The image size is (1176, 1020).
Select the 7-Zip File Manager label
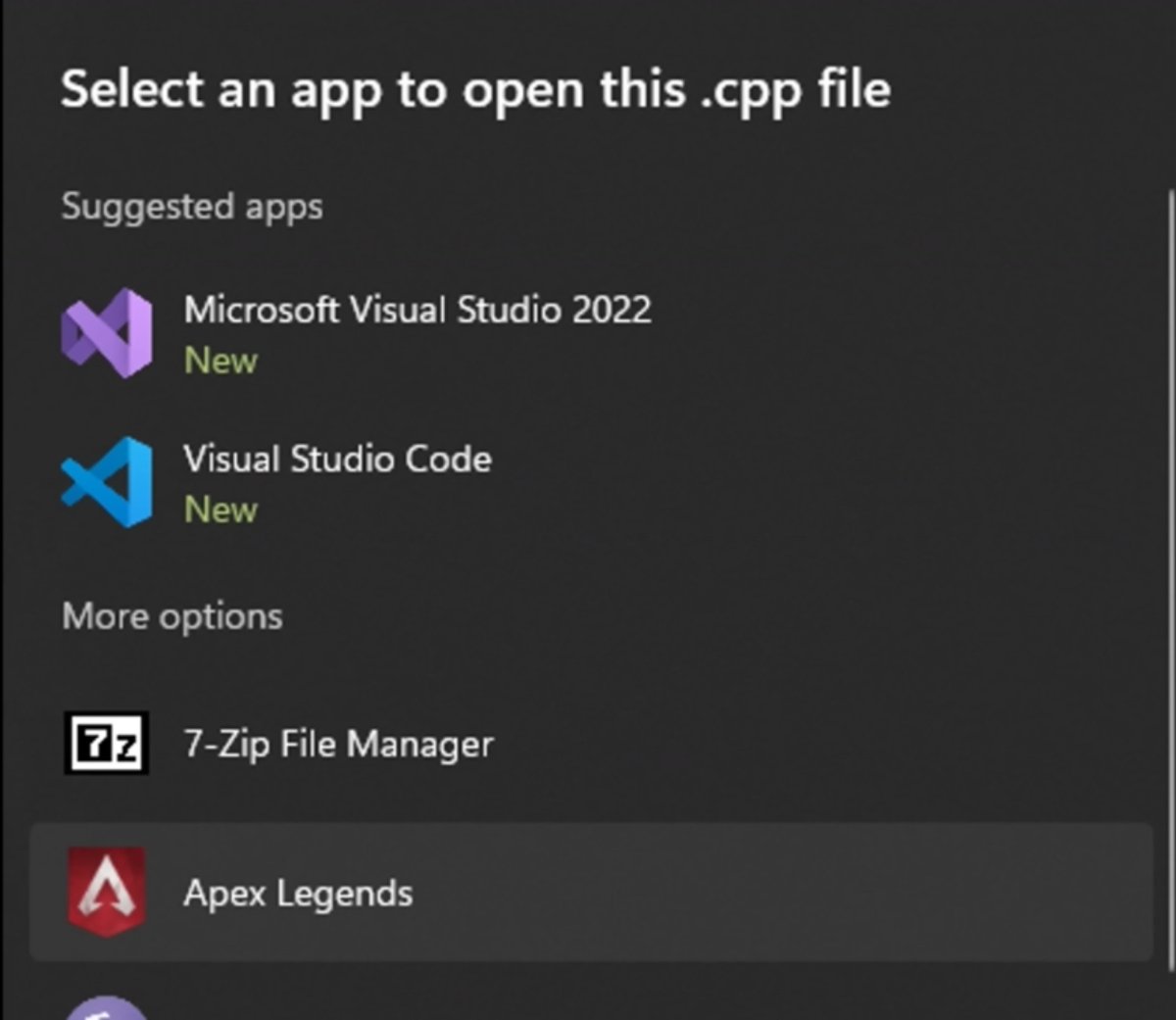[339, 745]
